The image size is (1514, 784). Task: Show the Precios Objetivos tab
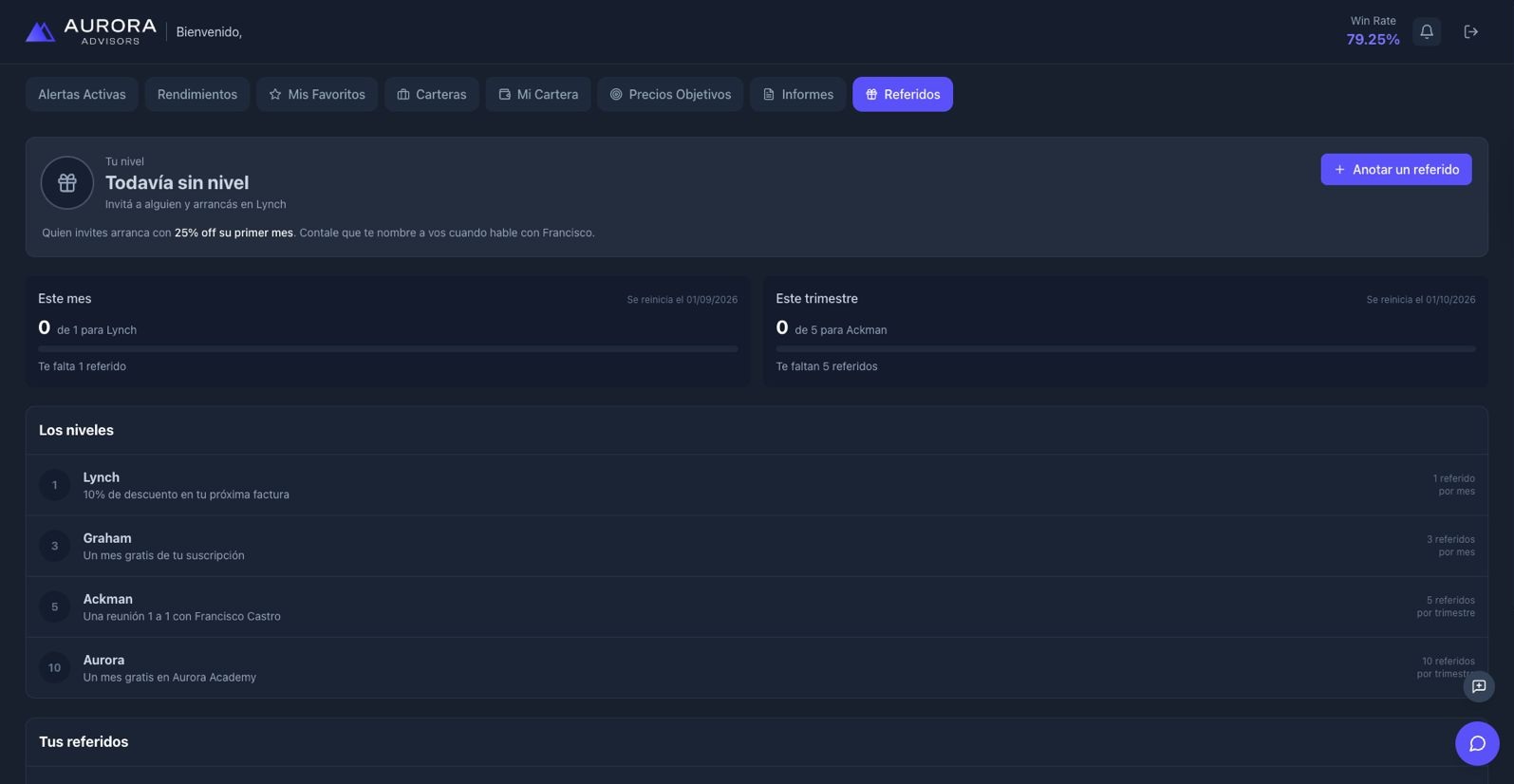click(x=670, y=94)
